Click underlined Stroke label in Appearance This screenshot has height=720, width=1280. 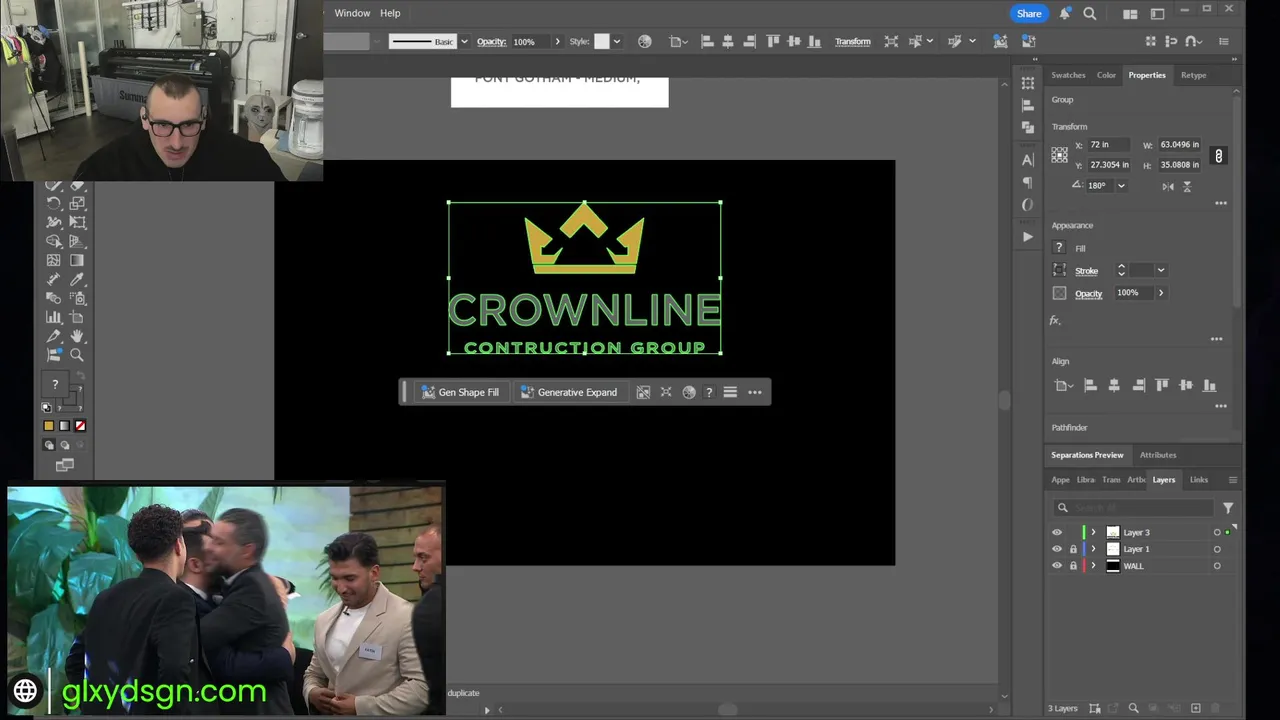[x=1086, y=271]
